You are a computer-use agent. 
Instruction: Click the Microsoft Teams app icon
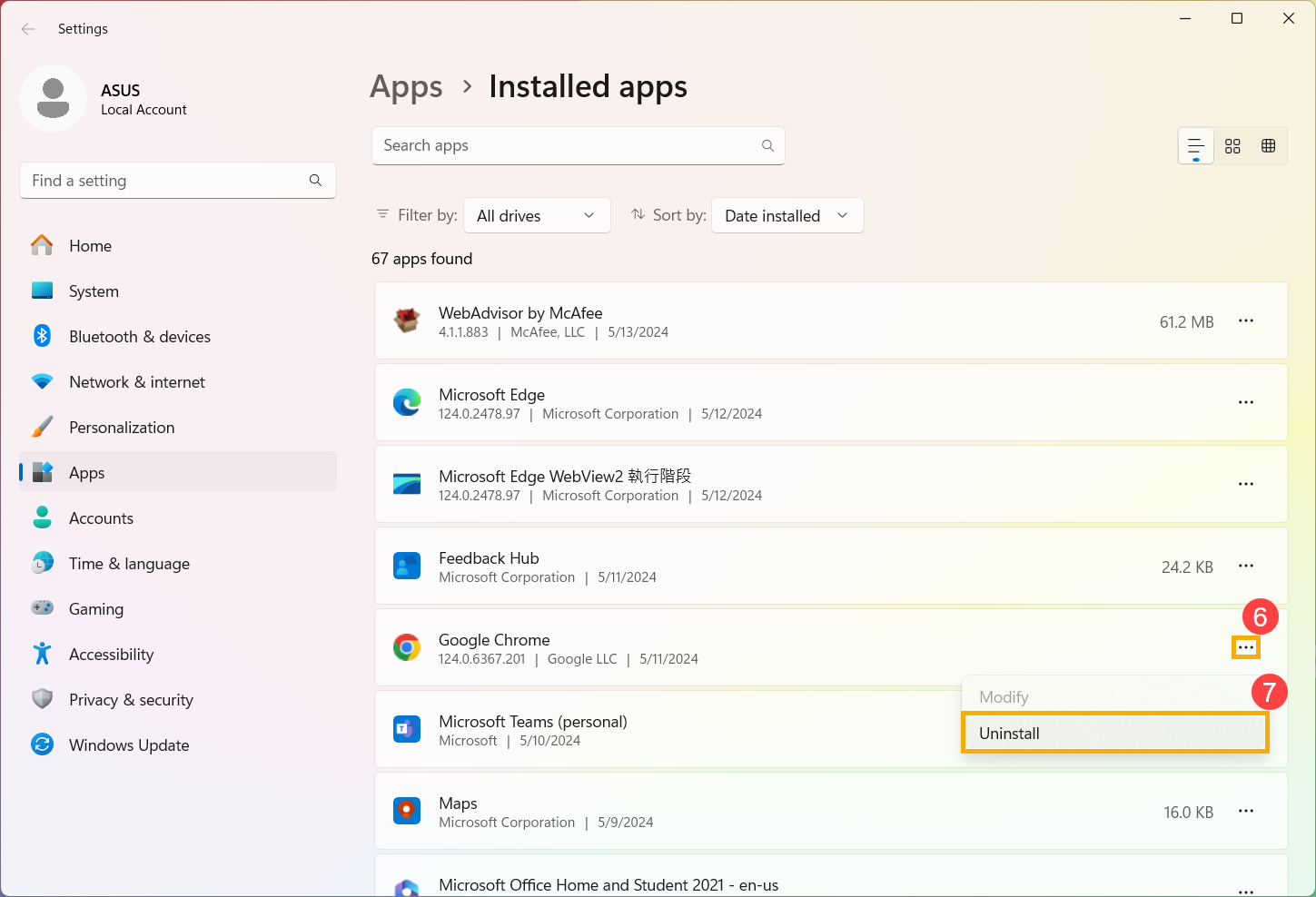click(x=407, y=729)
